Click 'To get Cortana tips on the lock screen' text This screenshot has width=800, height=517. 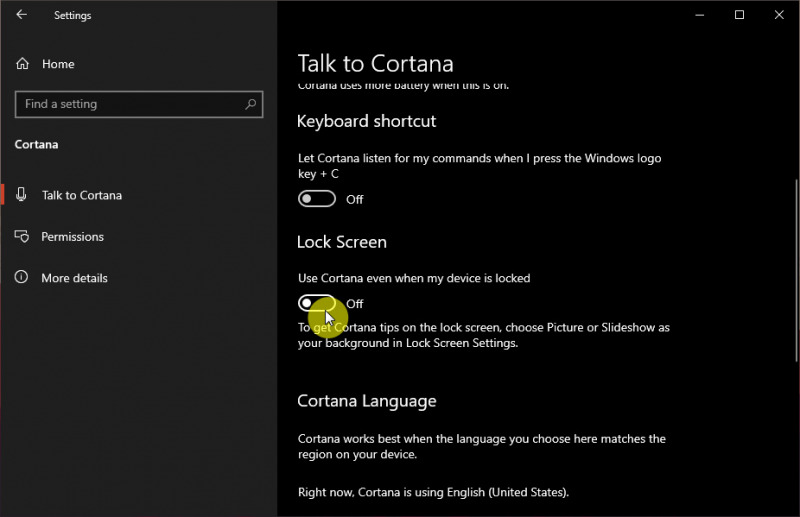coord(484,335)
